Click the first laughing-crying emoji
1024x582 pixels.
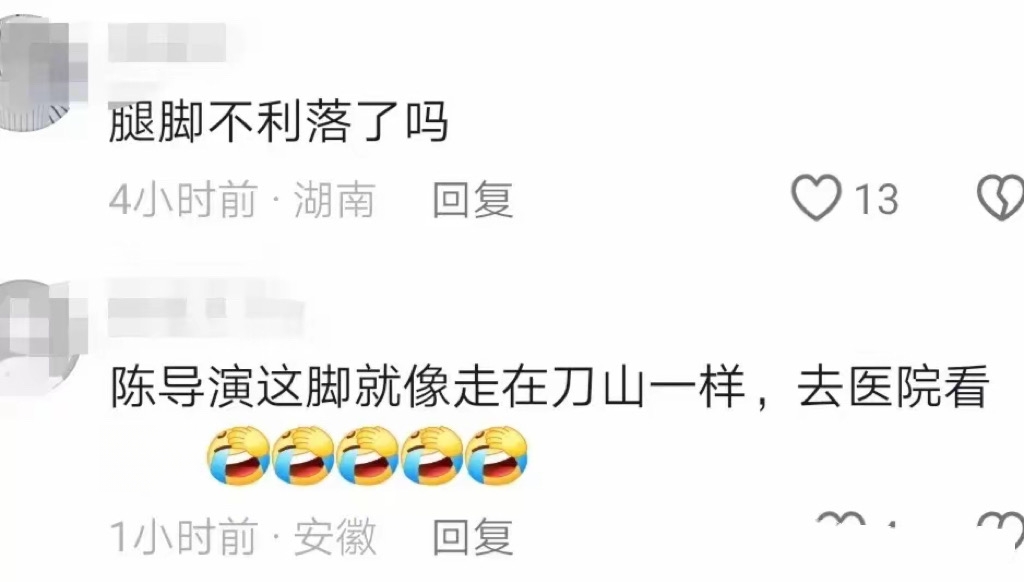(238, 455)
